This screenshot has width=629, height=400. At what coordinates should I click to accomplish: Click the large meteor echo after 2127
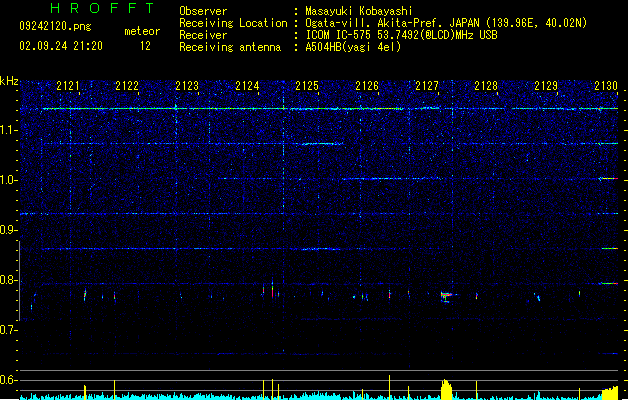[x=446, y=296]
